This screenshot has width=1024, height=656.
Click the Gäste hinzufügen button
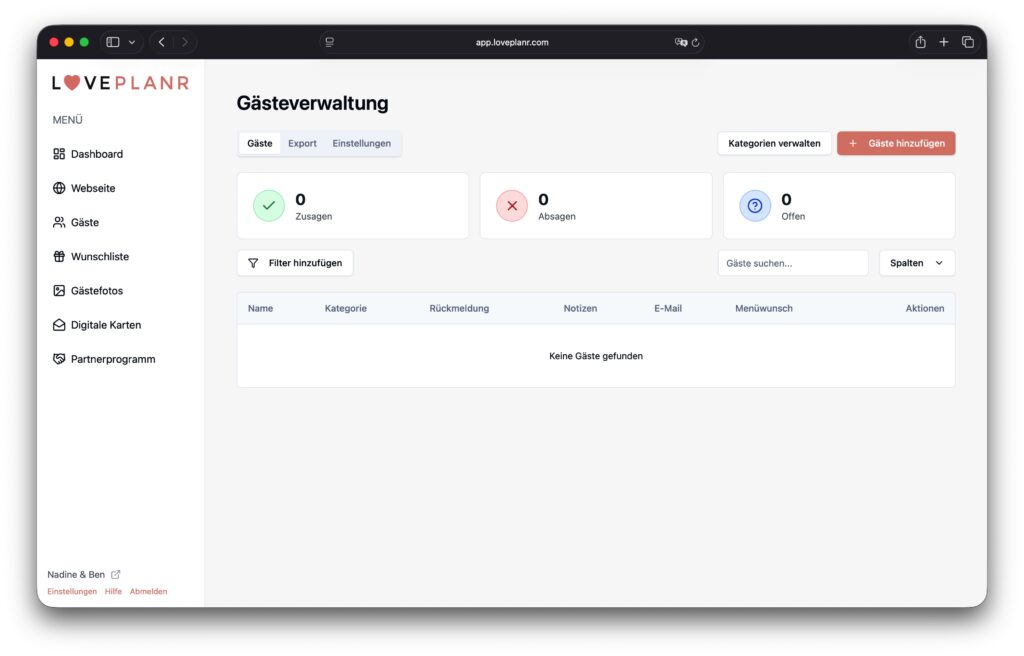896,143
